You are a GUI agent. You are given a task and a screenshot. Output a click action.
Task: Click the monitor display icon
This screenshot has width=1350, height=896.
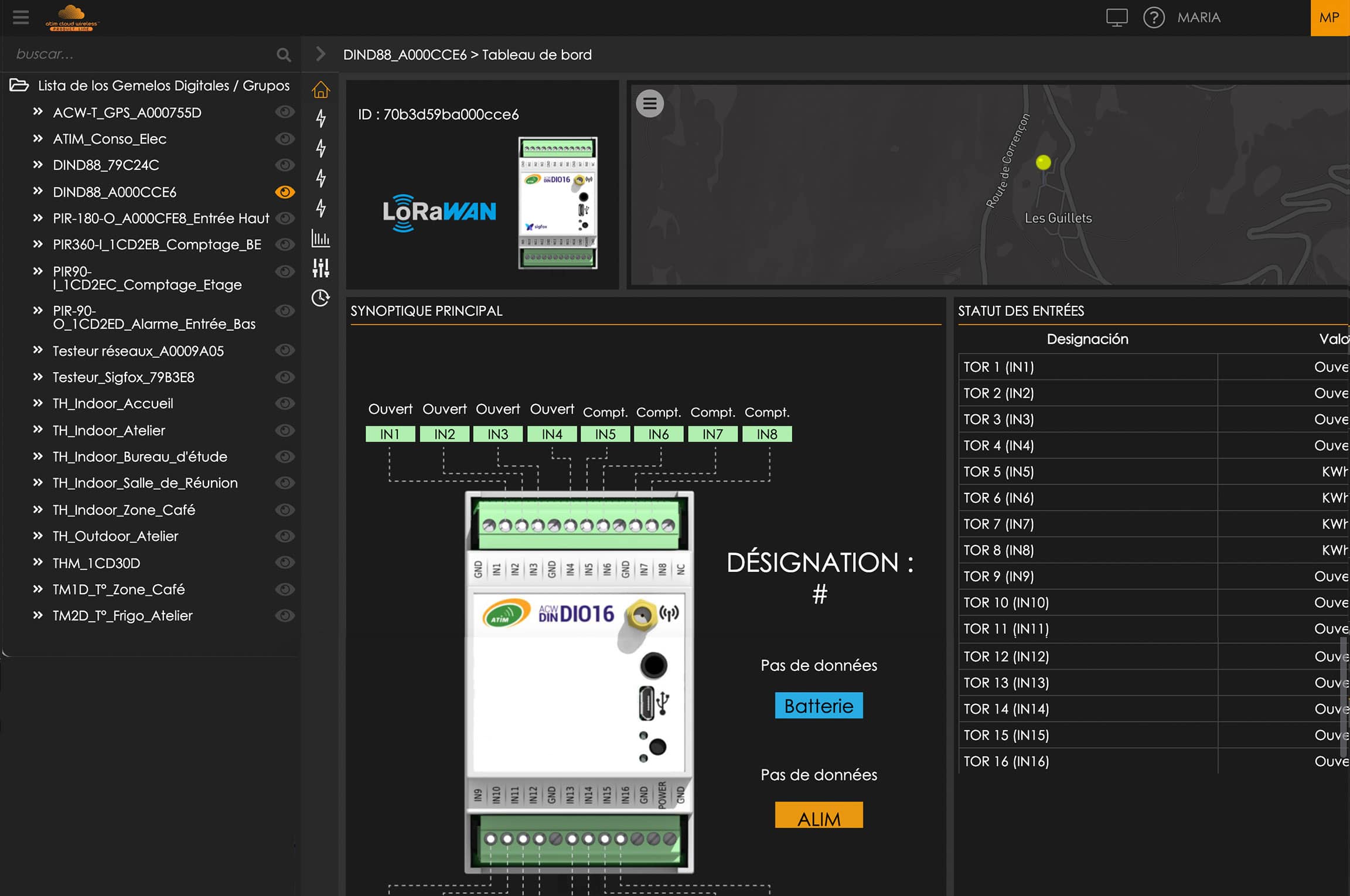pyautogui.click(x=1117, y=18)
